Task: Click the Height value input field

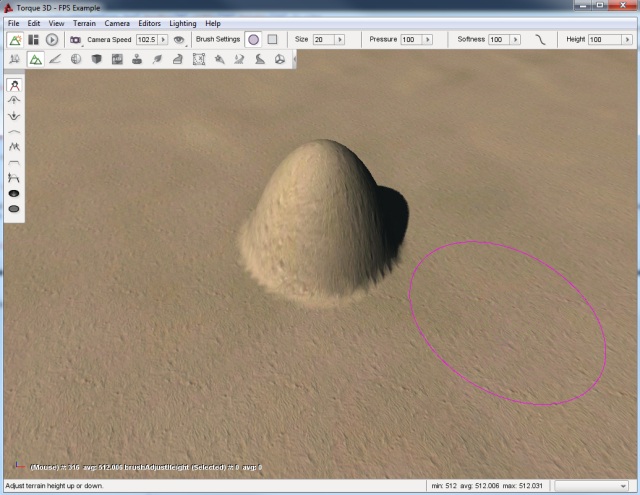Action: [603, 40]
